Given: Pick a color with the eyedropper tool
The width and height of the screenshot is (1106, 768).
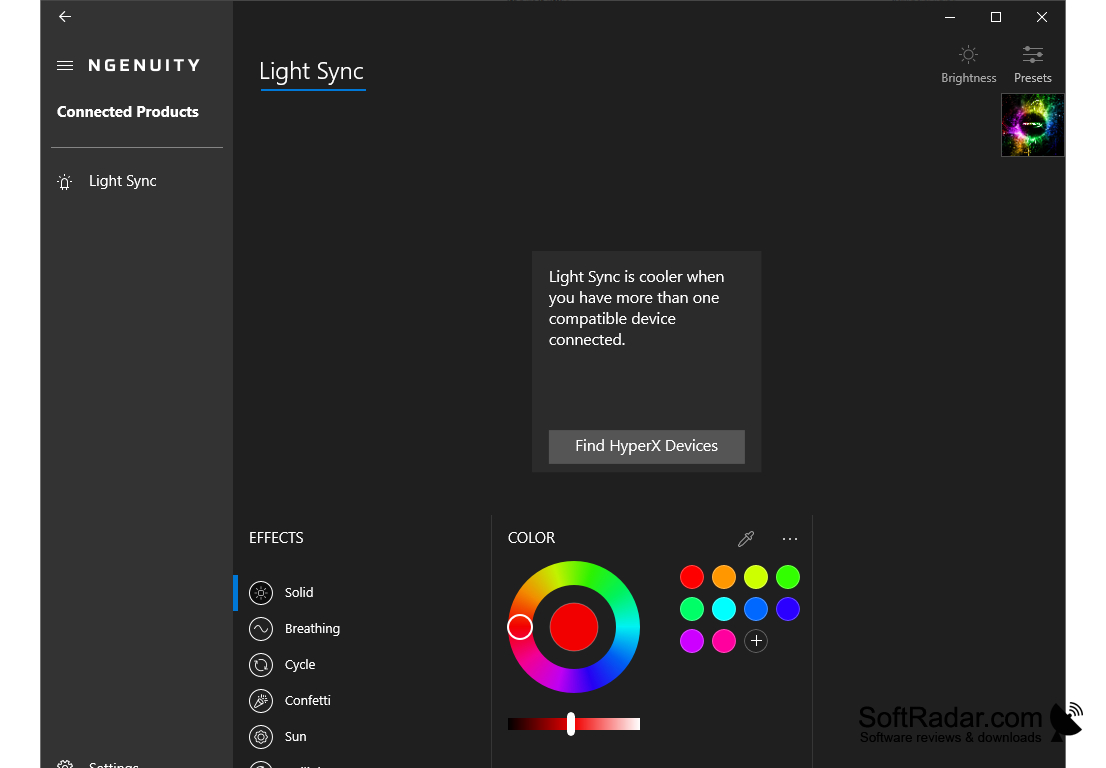Looking at the screenshot, I should click(x=746, y=538).
